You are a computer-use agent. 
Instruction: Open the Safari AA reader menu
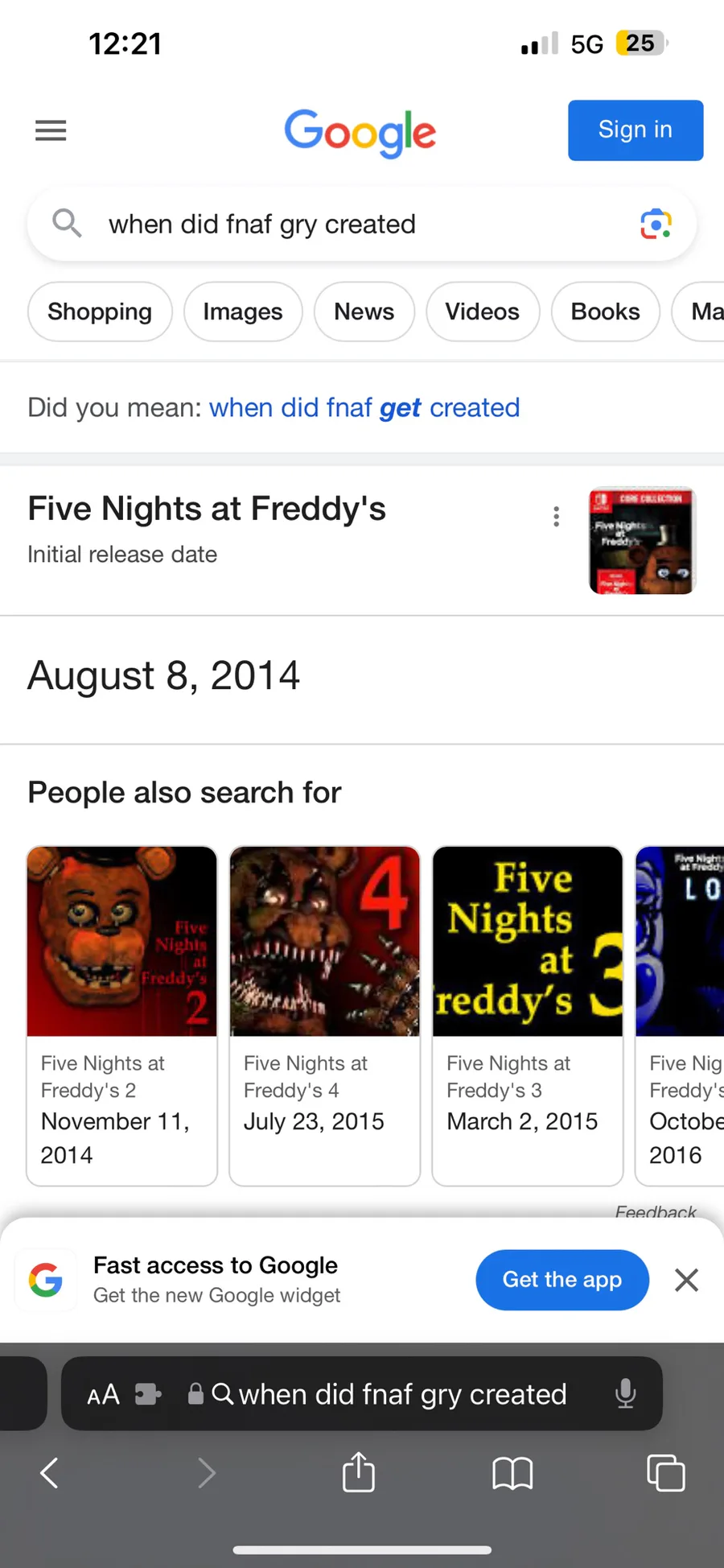[103, 1394]
